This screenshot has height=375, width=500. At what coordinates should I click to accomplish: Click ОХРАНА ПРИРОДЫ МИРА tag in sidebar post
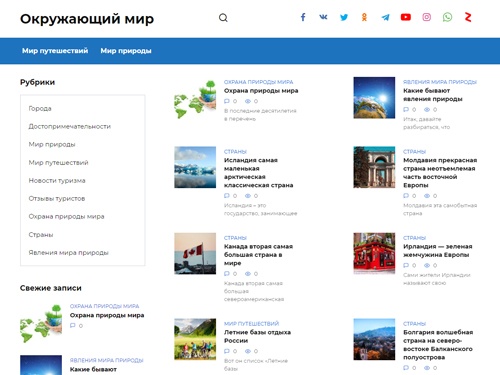(104, 306)
